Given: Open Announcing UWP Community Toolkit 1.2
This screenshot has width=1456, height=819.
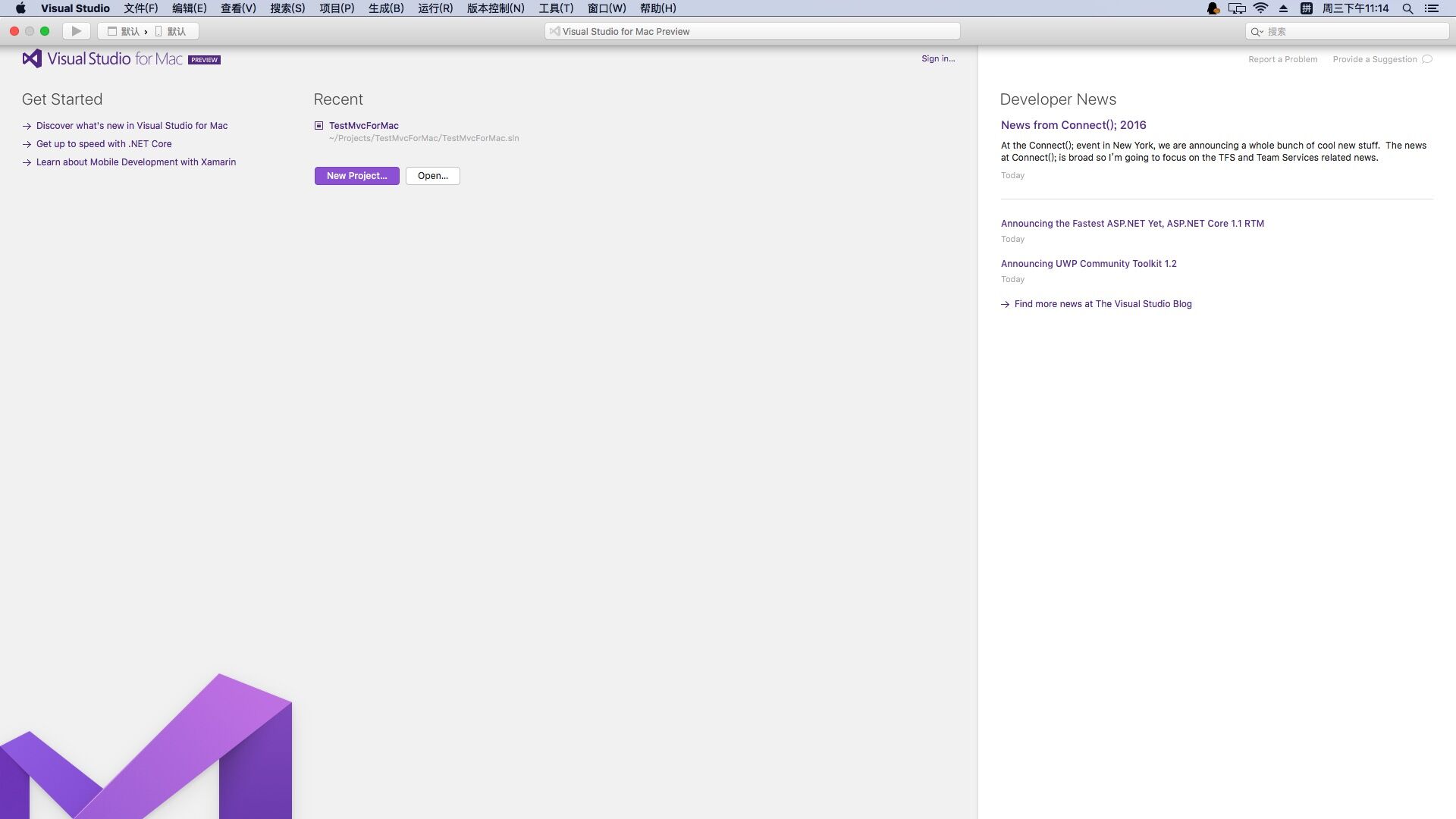Looking at the screenshot, I should tap(1088, 264).
